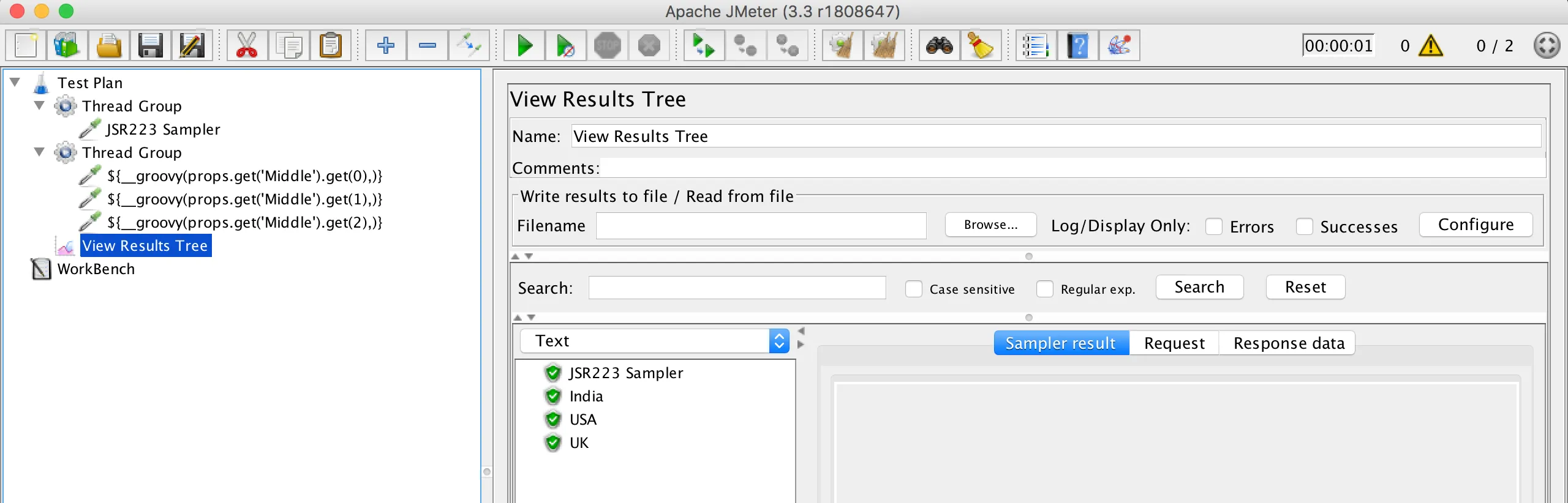
Task: Select the India result entry
Action: tap(586, 396)
